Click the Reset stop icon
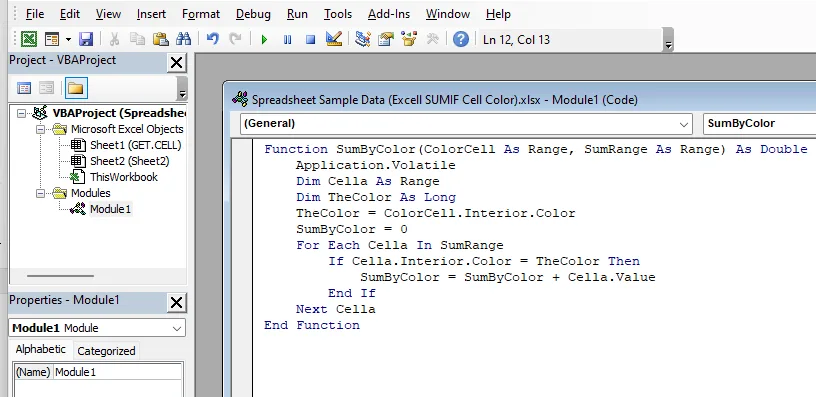 click(311, 40)
